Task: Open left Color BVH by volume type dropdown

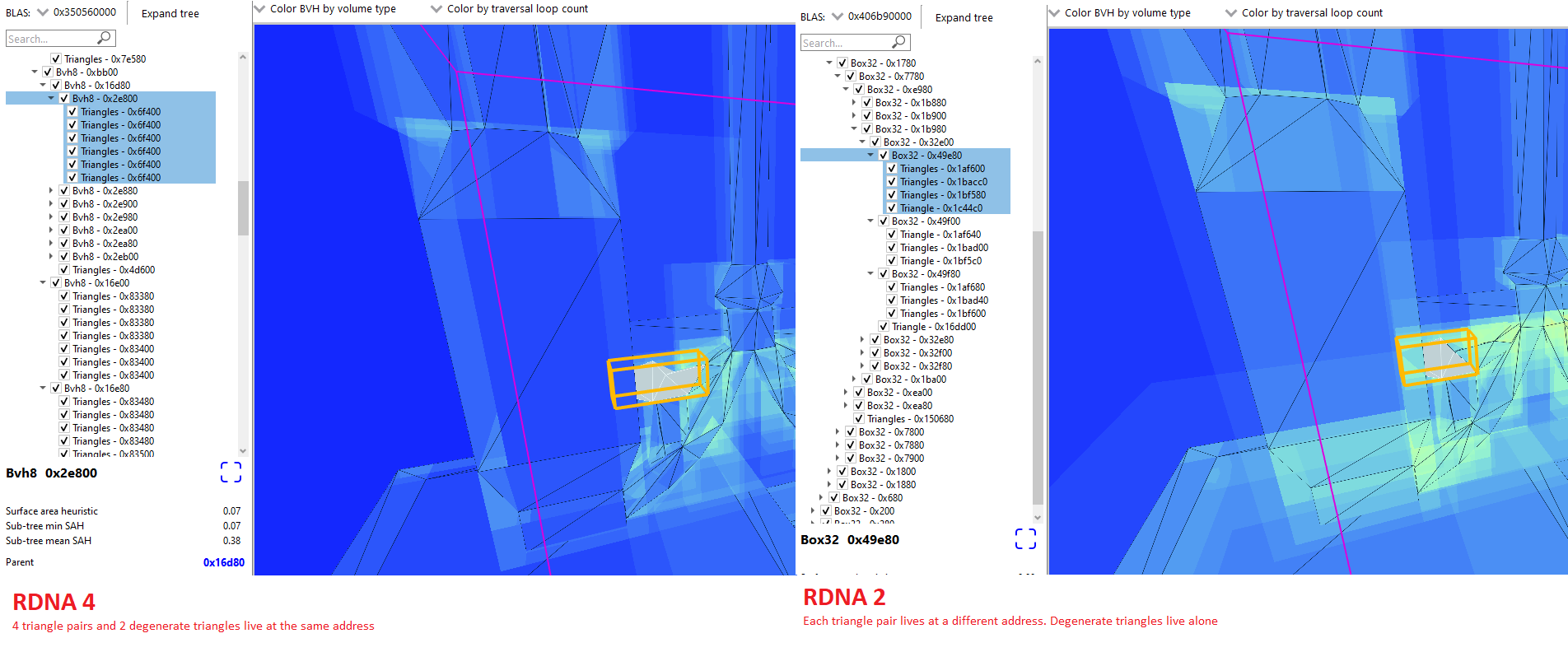Action: 259,9
